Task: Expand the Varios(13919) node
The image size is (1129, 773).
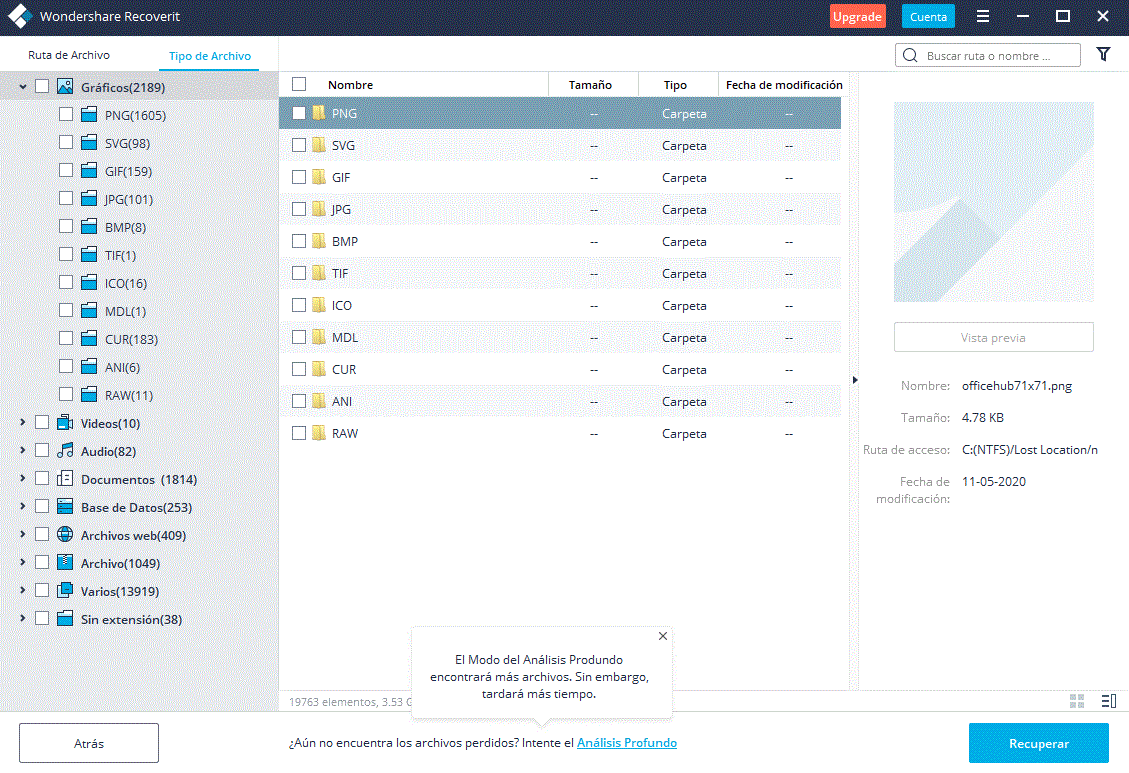Action: pyautogui.click(x=23, y=590)
